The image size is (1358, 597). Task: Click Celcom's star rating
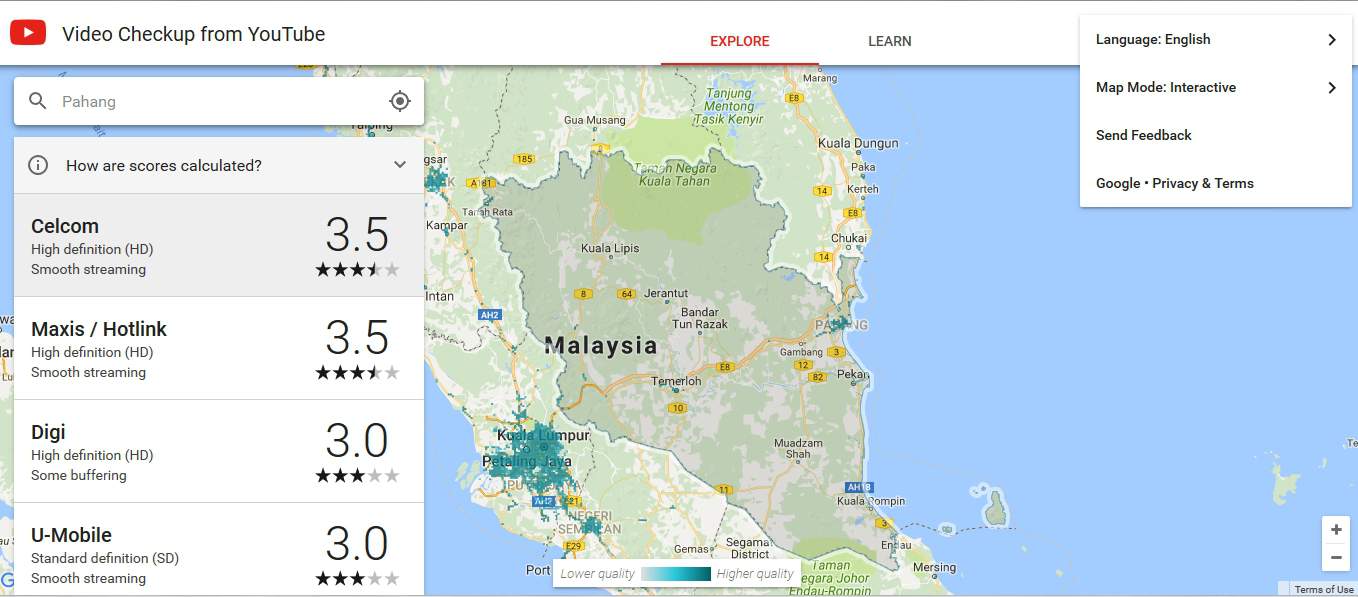(x=357, y=270)
